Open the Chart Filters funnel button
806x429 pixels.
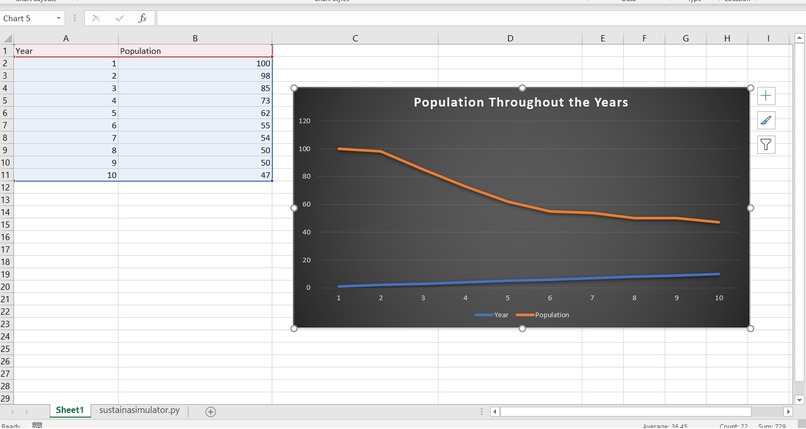point(766,145)
